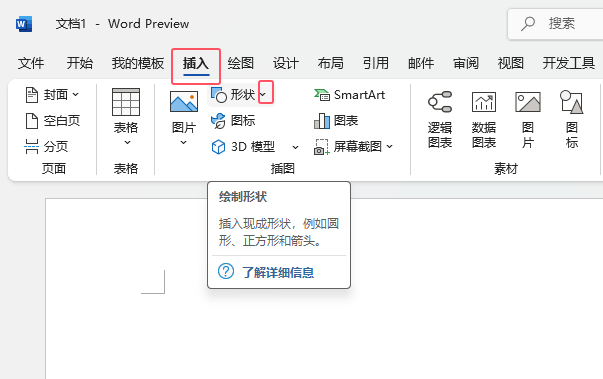Open the 审阅 tab
The image size is (603, 379).
coord(466,63)
